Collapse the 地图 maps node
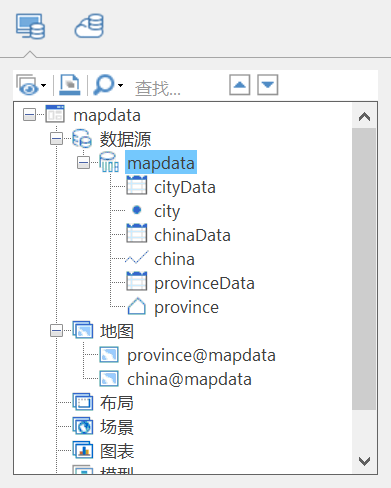The image size is (391, 488). coord(56,331)
